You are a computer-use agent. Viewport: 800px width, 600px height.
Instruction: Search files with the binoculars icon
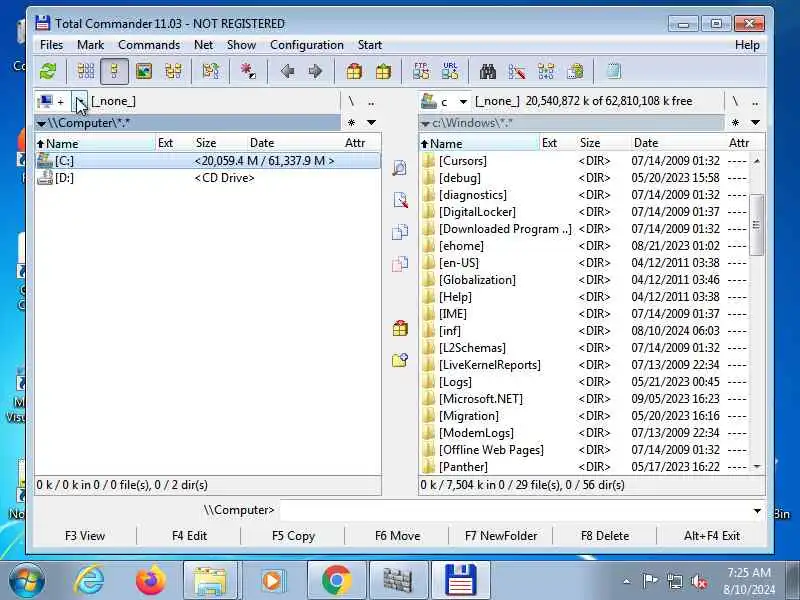488,71
